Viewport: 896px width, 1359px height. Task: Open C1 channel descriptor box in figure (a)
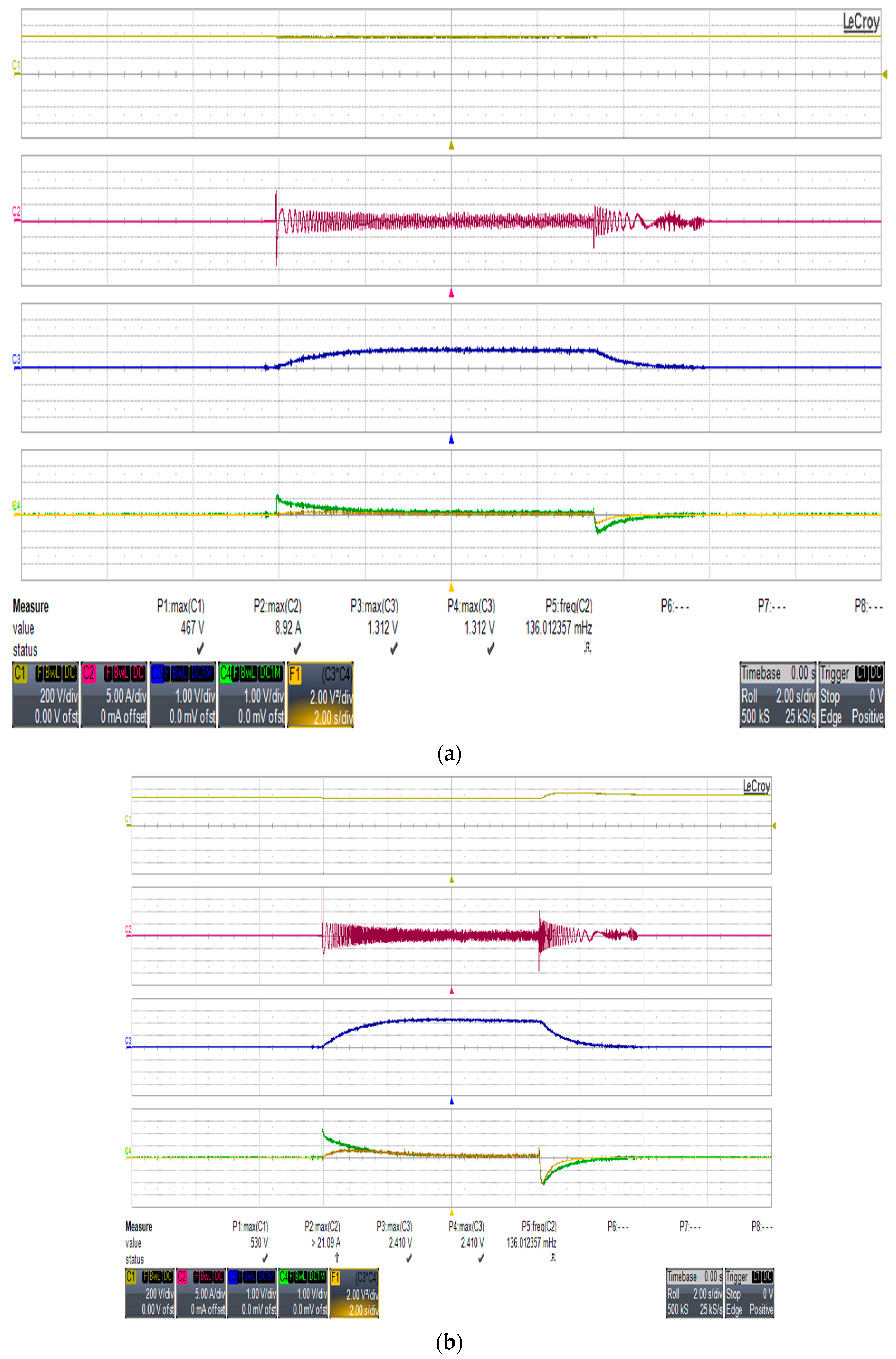click(45, 695)
